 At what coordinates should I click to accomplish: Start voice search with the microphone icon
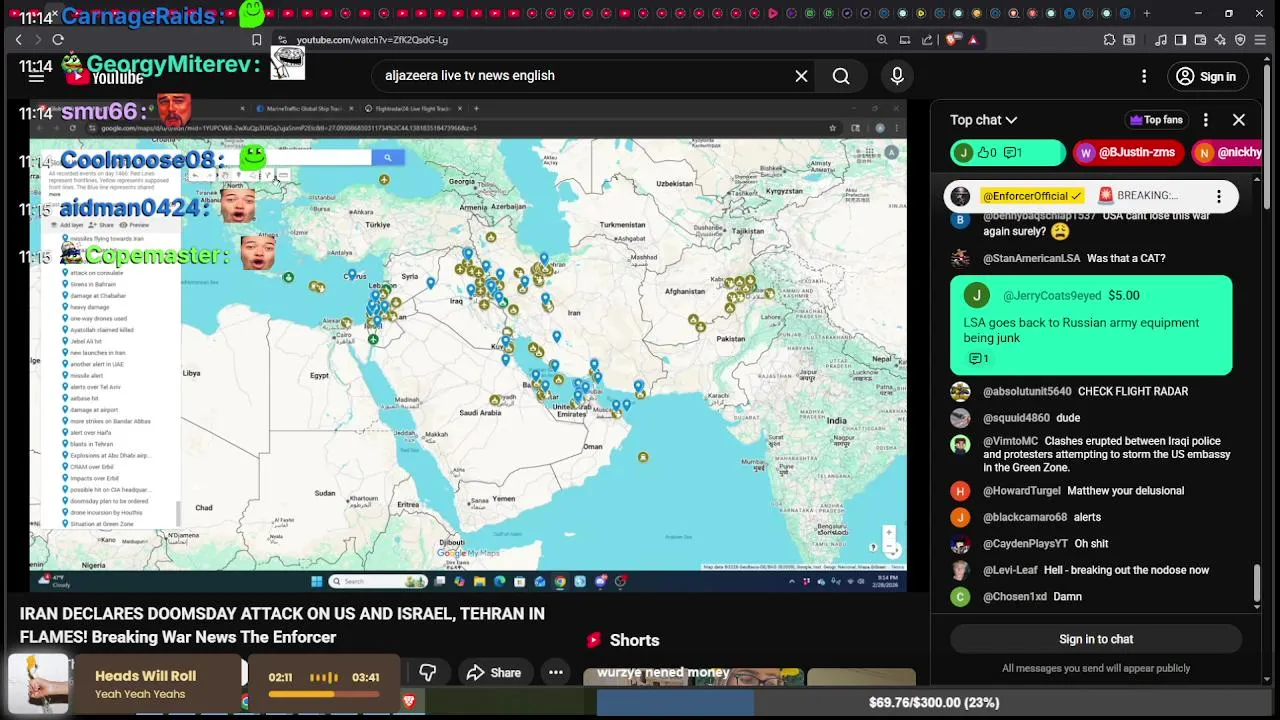(897, 76)
